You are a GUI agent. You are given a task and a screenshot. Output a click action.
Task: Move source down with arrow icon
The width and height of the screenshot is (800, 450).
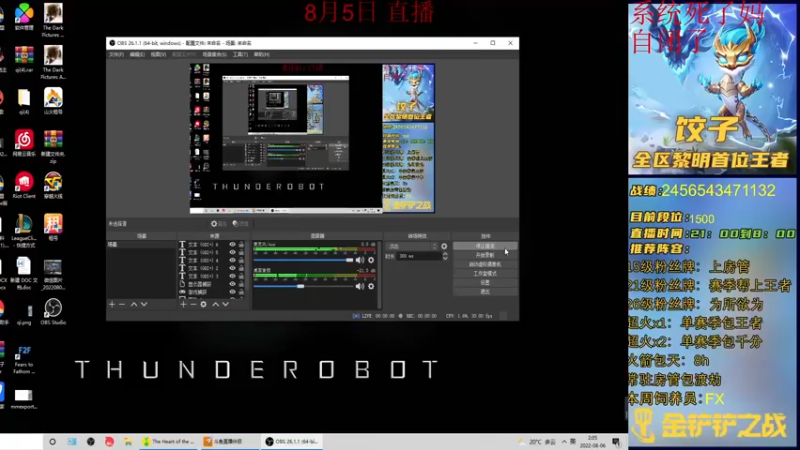226,304
